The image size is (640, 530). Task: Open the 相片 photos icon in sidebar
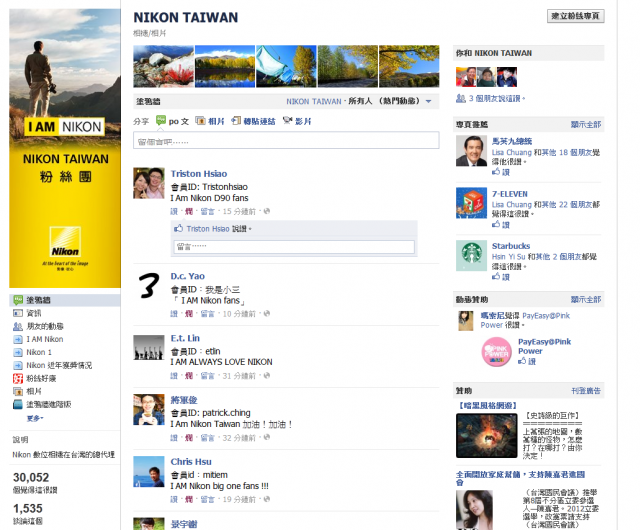tap(18, 392)
